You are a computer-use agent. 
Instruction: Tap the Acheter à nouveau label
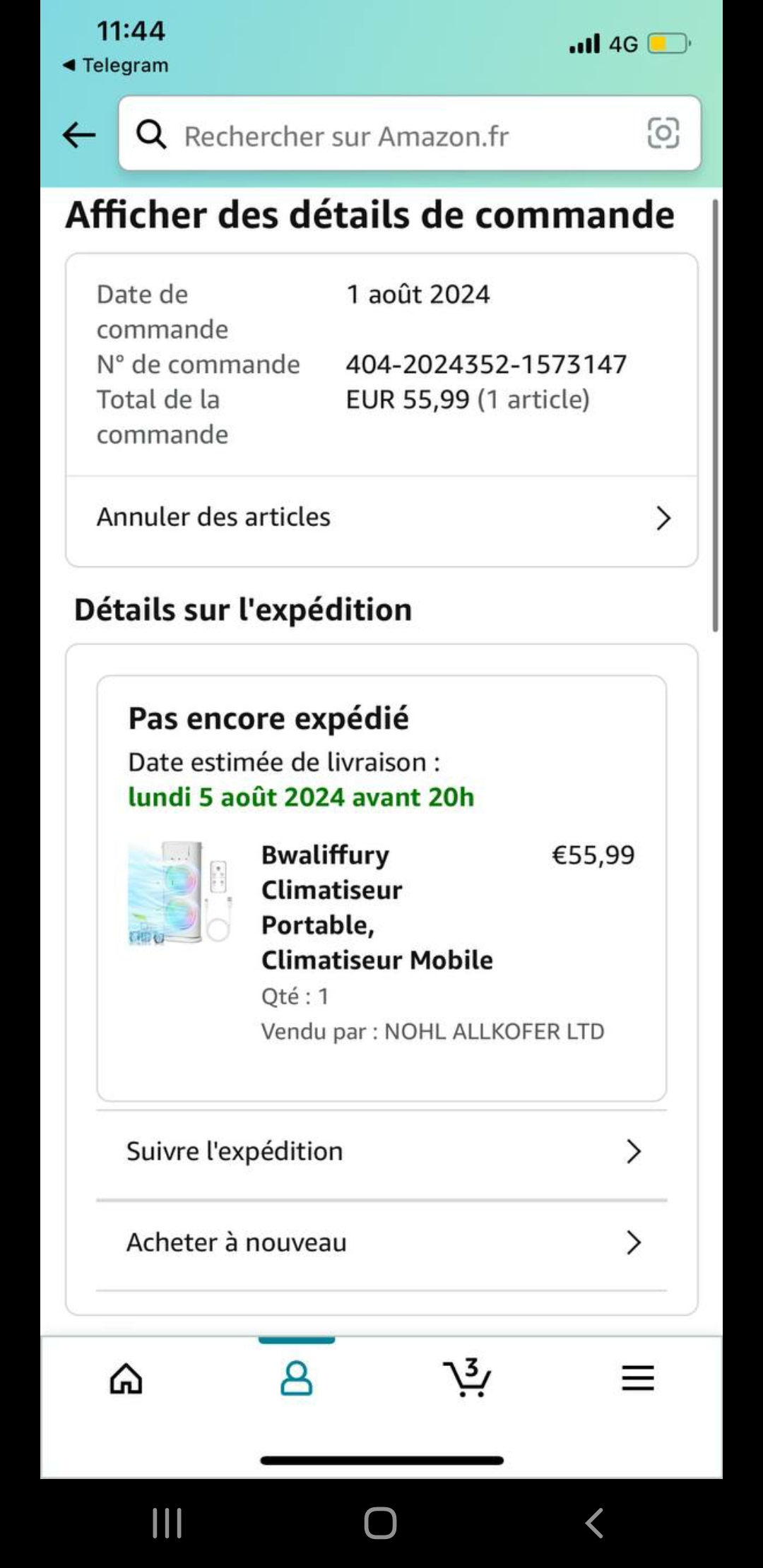coord(237,1242)
